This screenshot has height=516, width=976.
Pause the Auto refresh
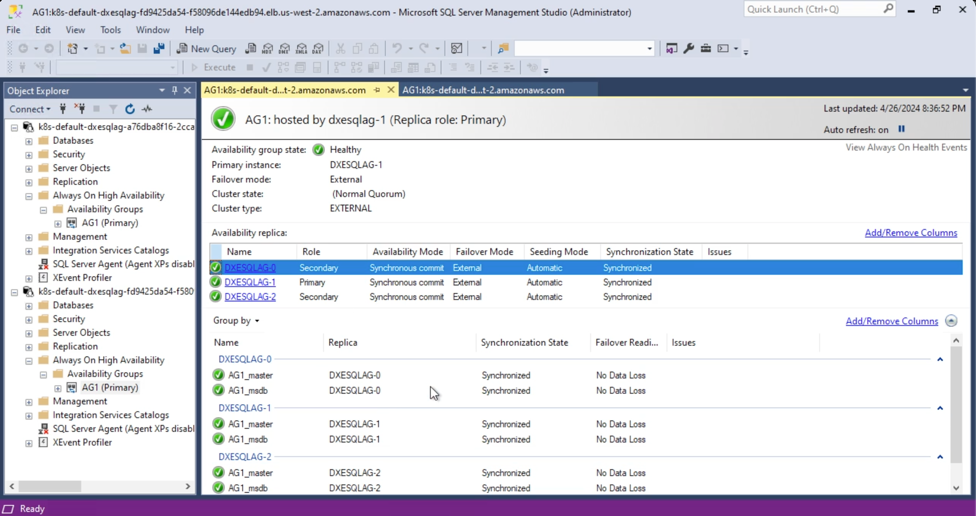point(901,129)
